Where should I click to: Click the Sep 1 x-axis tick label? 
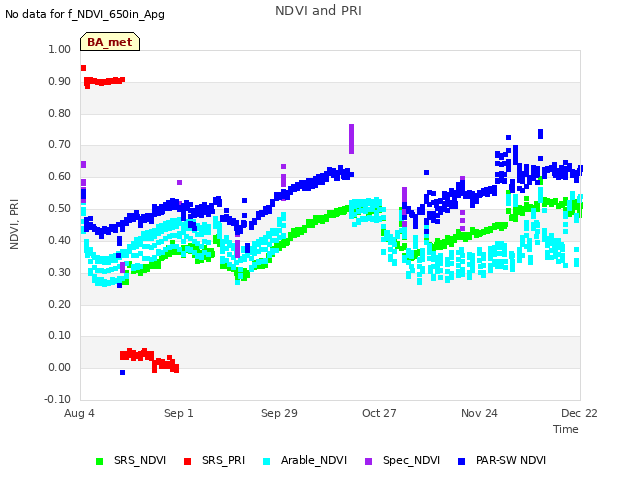[179, 413]
